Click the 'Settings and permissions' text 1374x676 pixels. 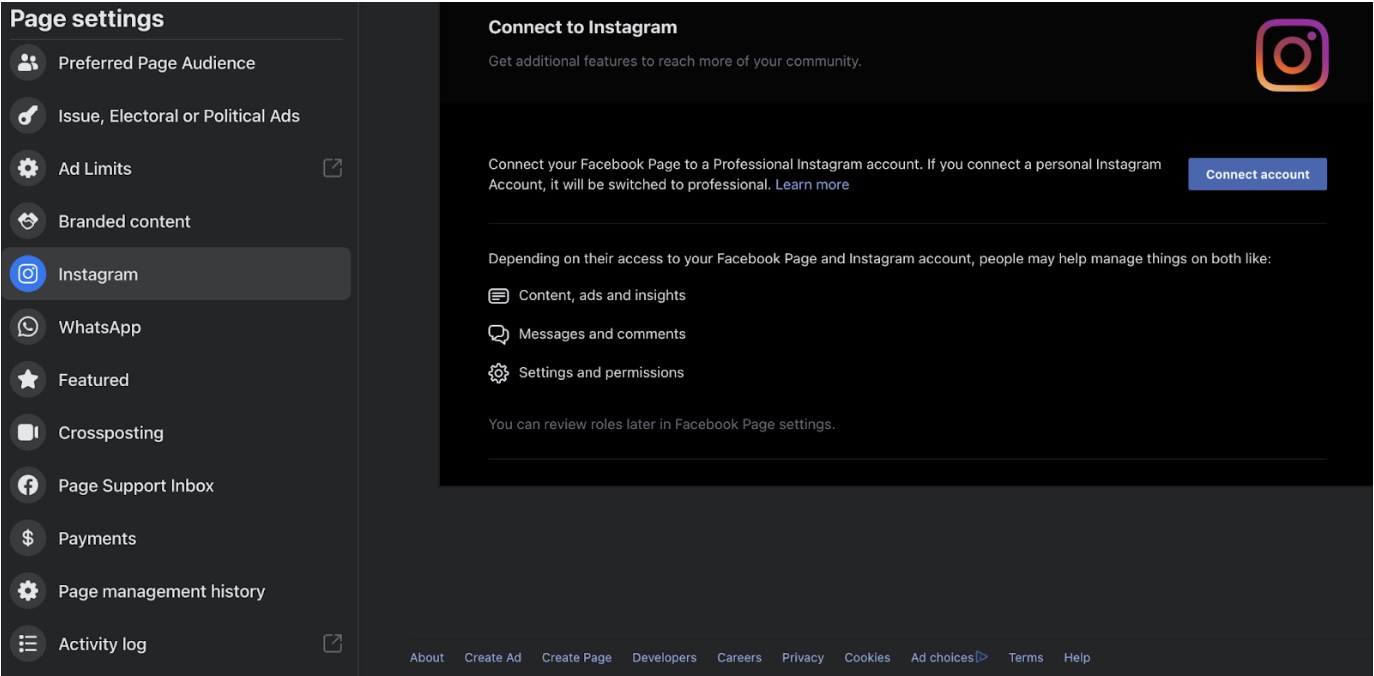click(601, 373)
